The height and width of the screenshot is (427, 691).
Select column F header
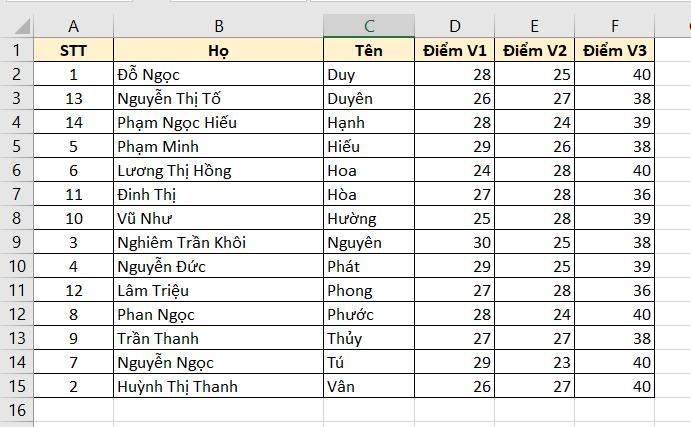617,25
